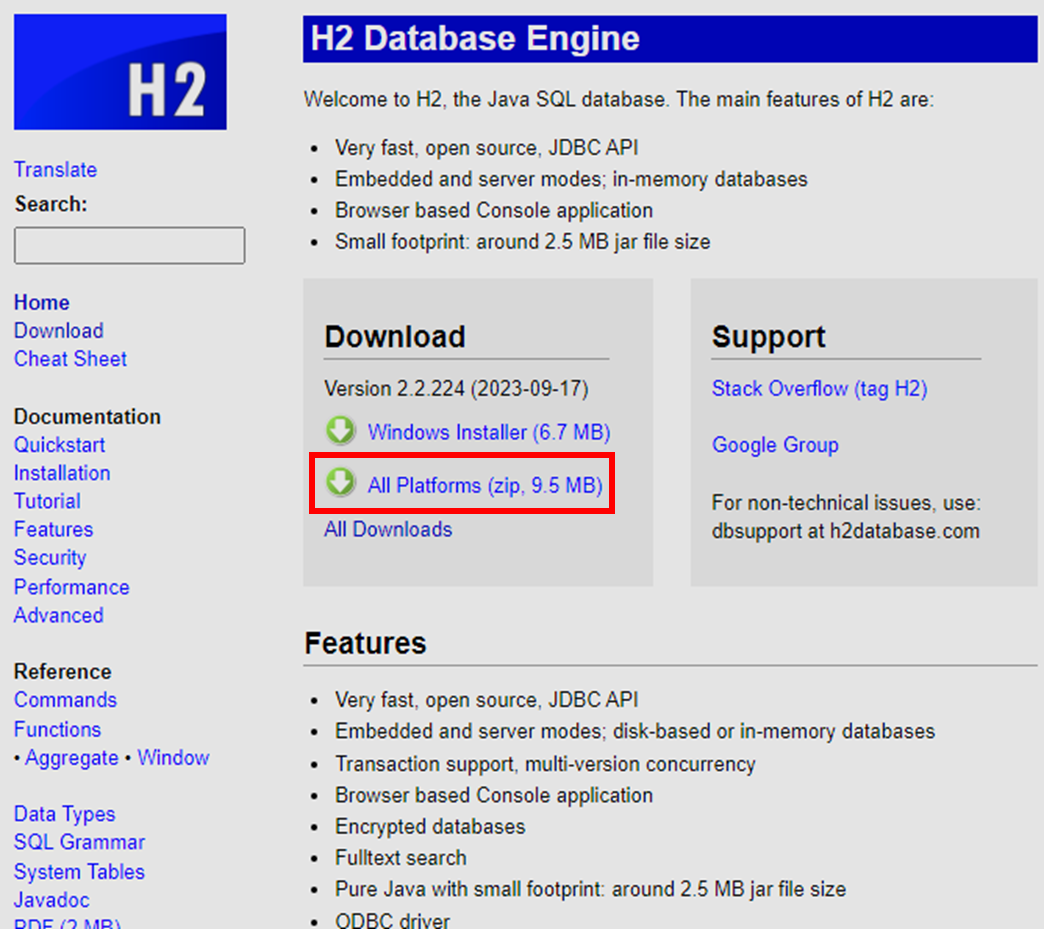Click Pure Java with small footprint bullet

(591, 889)
